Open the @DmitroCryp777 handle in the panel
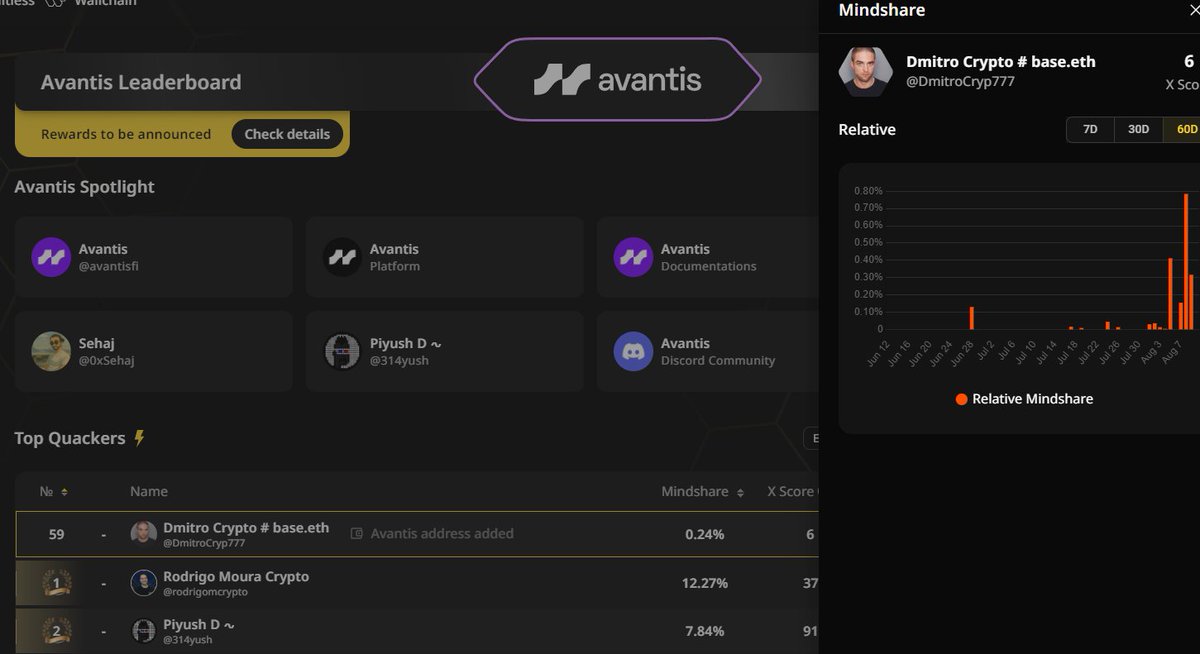The width and height of the screenshot is (1200, 654). tap(960, 82)
